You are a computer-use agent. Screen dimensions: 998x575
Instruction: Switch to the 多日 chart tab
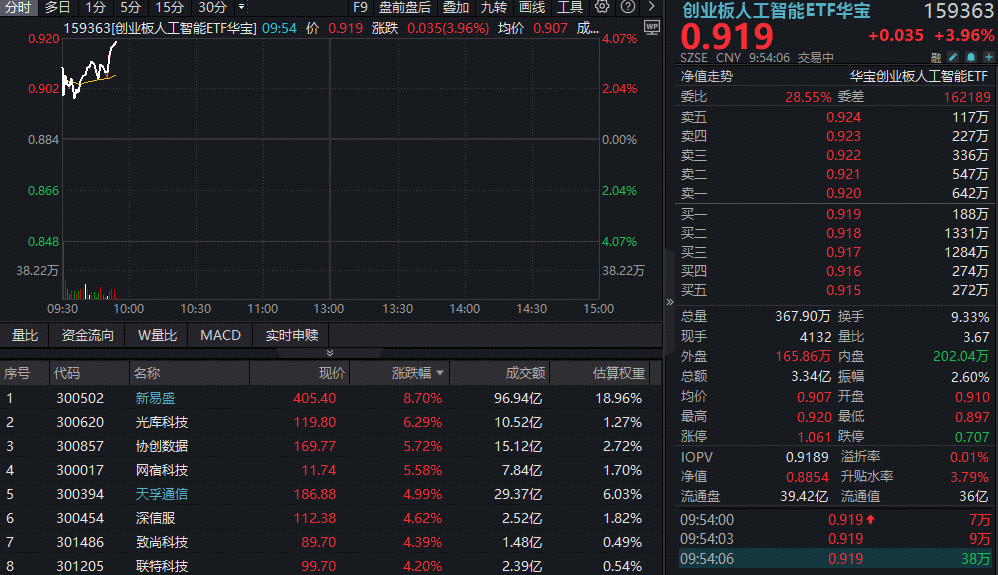(57, 7)
